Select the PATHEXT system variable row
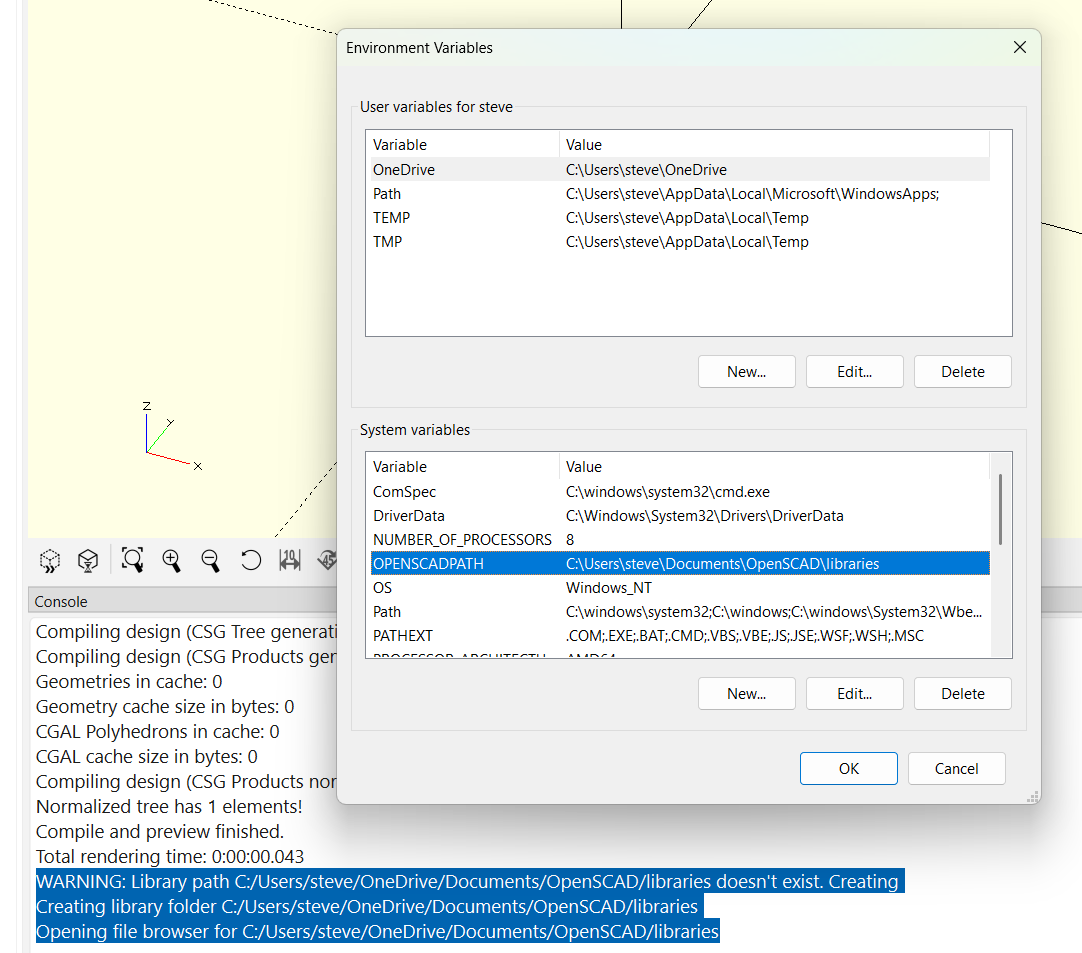Viewport: 1082px width, 953px height. coord(680,636)
